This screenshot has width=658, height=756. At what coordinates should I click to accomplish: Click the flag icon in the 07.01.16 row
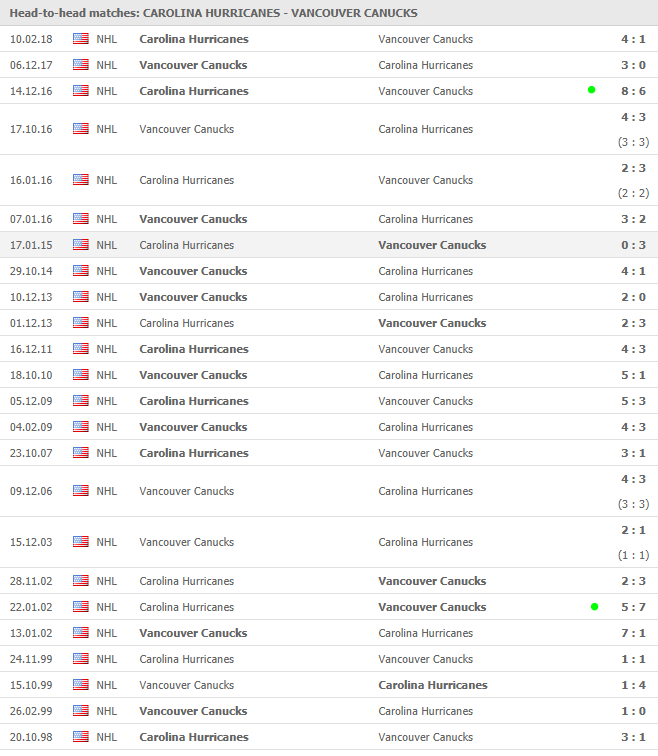click(81, 219)
